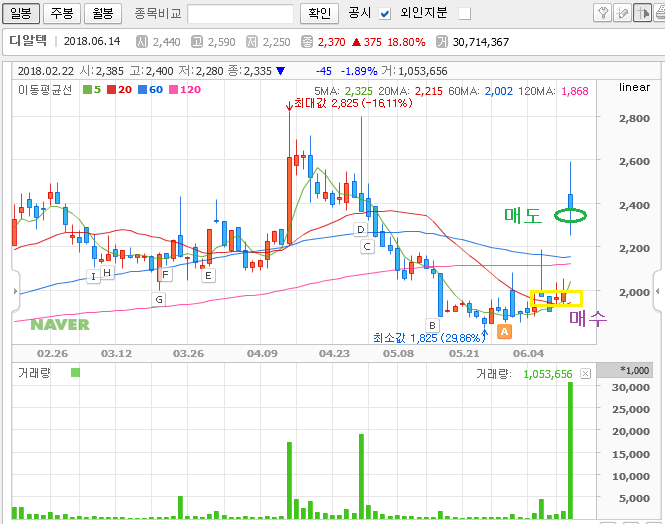Click the 이동평균선 moving average label
Viewport: 665px width, 524px height.
click(45, 89)
